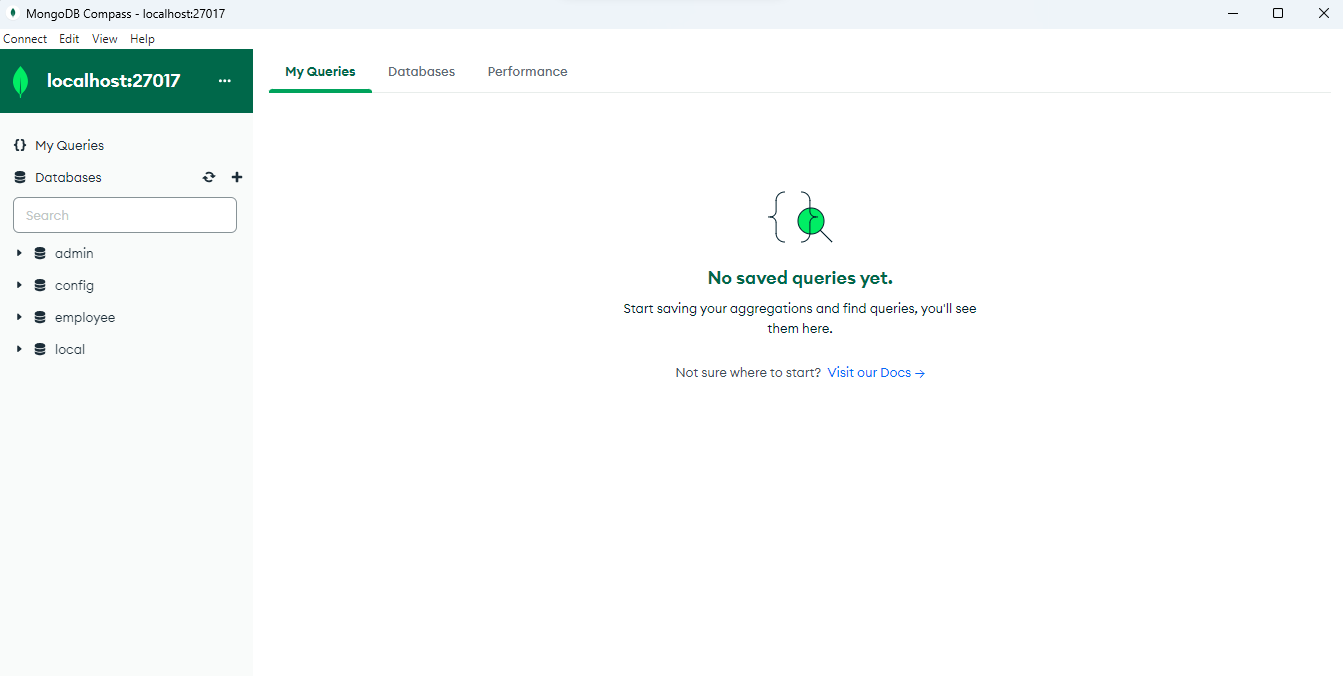
Task: Click the Databases stack icon in sidebar
Action: (20, 177)
